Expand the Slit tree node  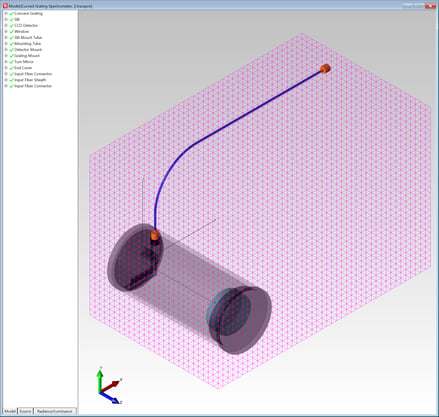point(6,19)
